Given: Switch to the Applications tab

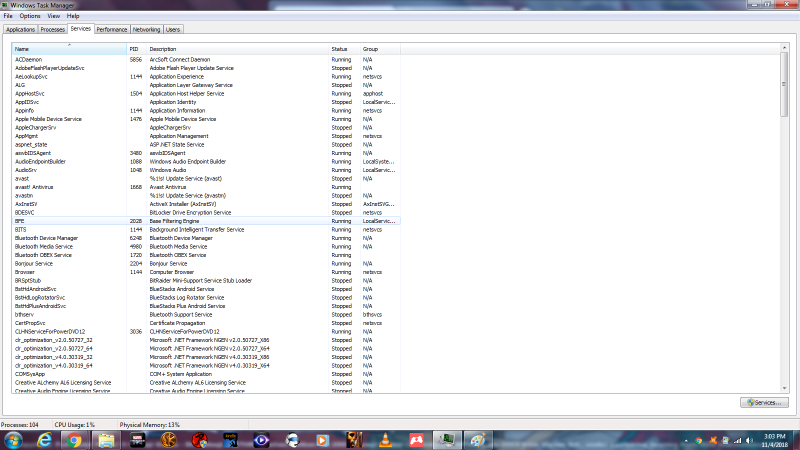Looking at the screenshot, I should (20, 30).
